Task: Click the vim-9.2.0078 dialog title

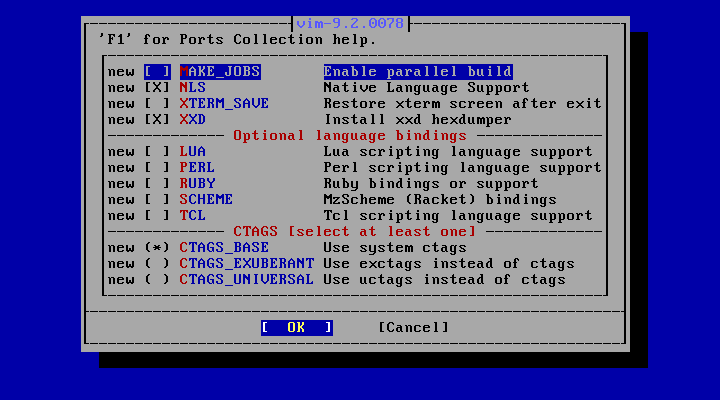Action: tap(350, 23)
